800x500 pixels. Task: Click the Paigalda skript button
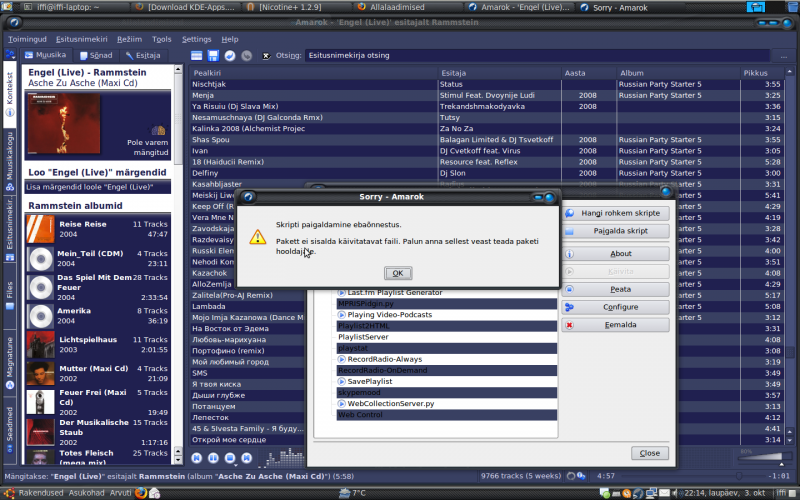pos(616,231)
